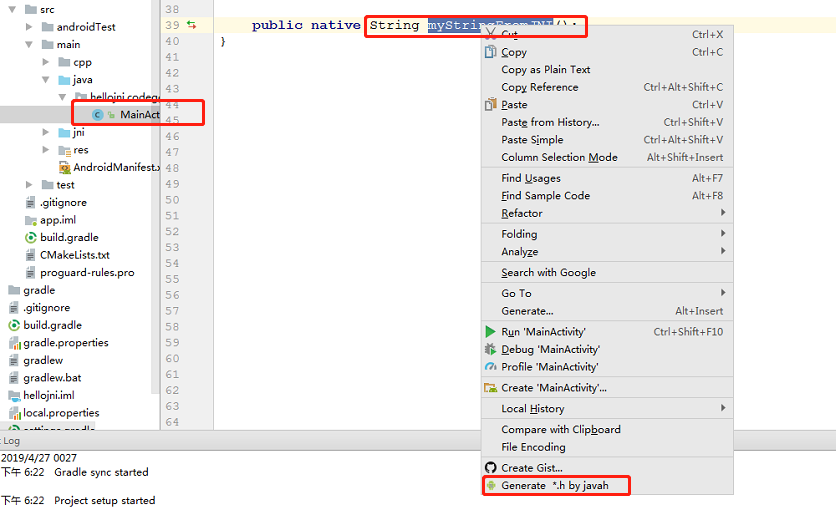The width and height of the screenshot is (836, 508).
Task: Select the gradle folder
Action: pos(39,290)
